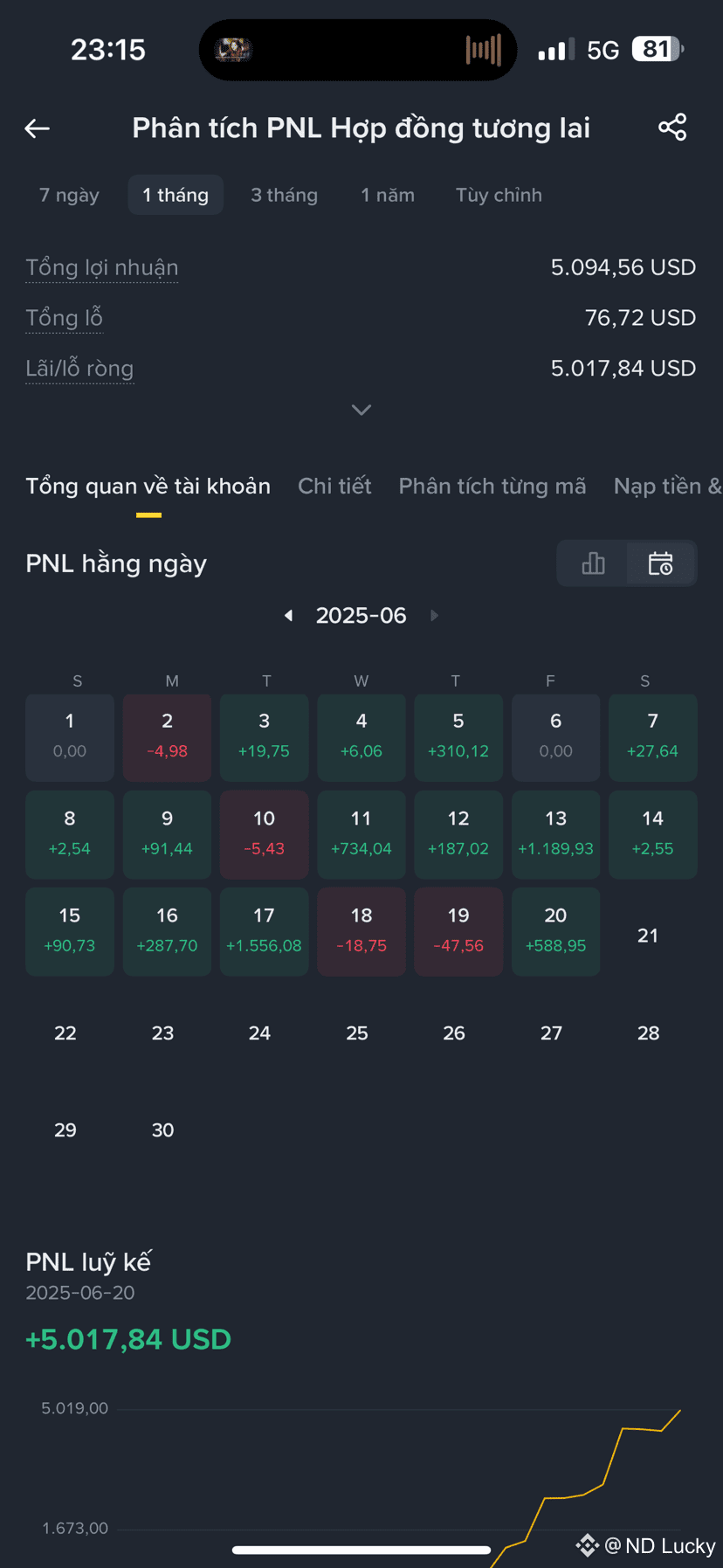Select the 1 năm range
Viewport: 723px width, 1568px height.
click(388, 195)
